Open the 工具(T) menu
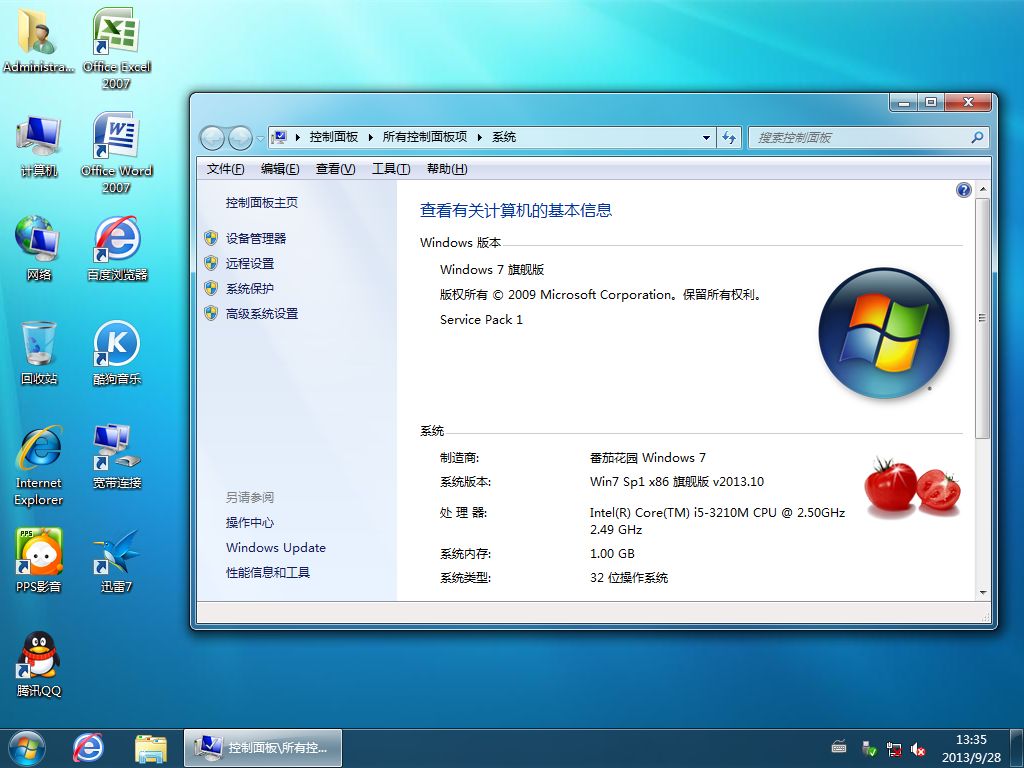 click(391, 169)
